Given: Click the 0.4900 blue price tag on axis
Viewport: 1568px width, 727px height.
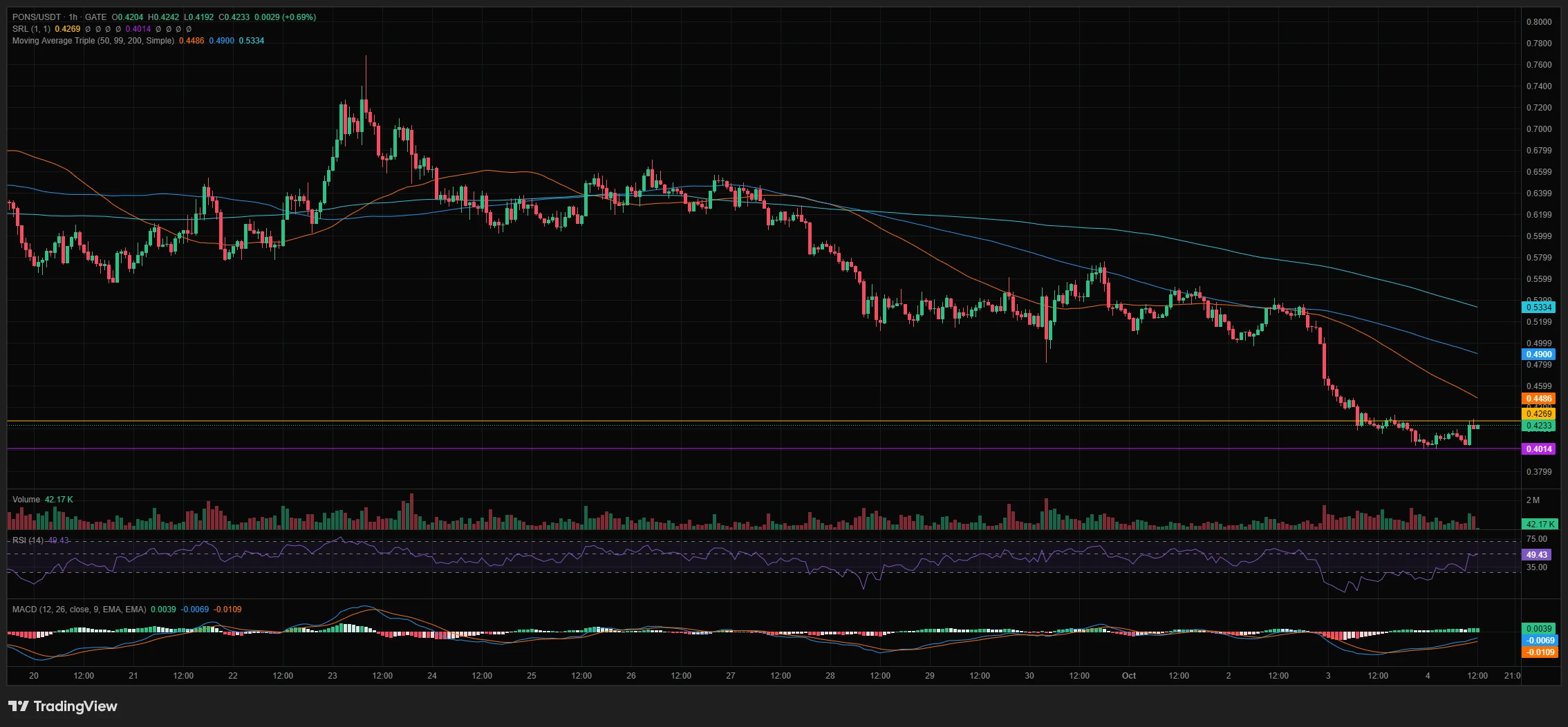Looking at the screenshot, I should 1539,355.
